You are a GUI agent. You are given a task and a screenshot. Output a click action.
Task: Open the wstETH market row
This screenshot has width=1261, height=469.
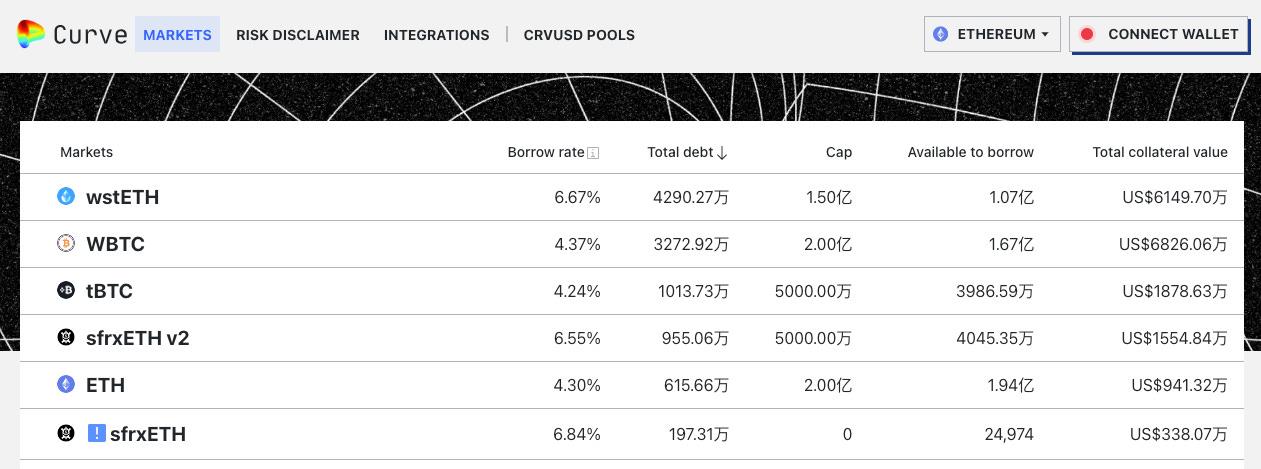tap(122, 197)
